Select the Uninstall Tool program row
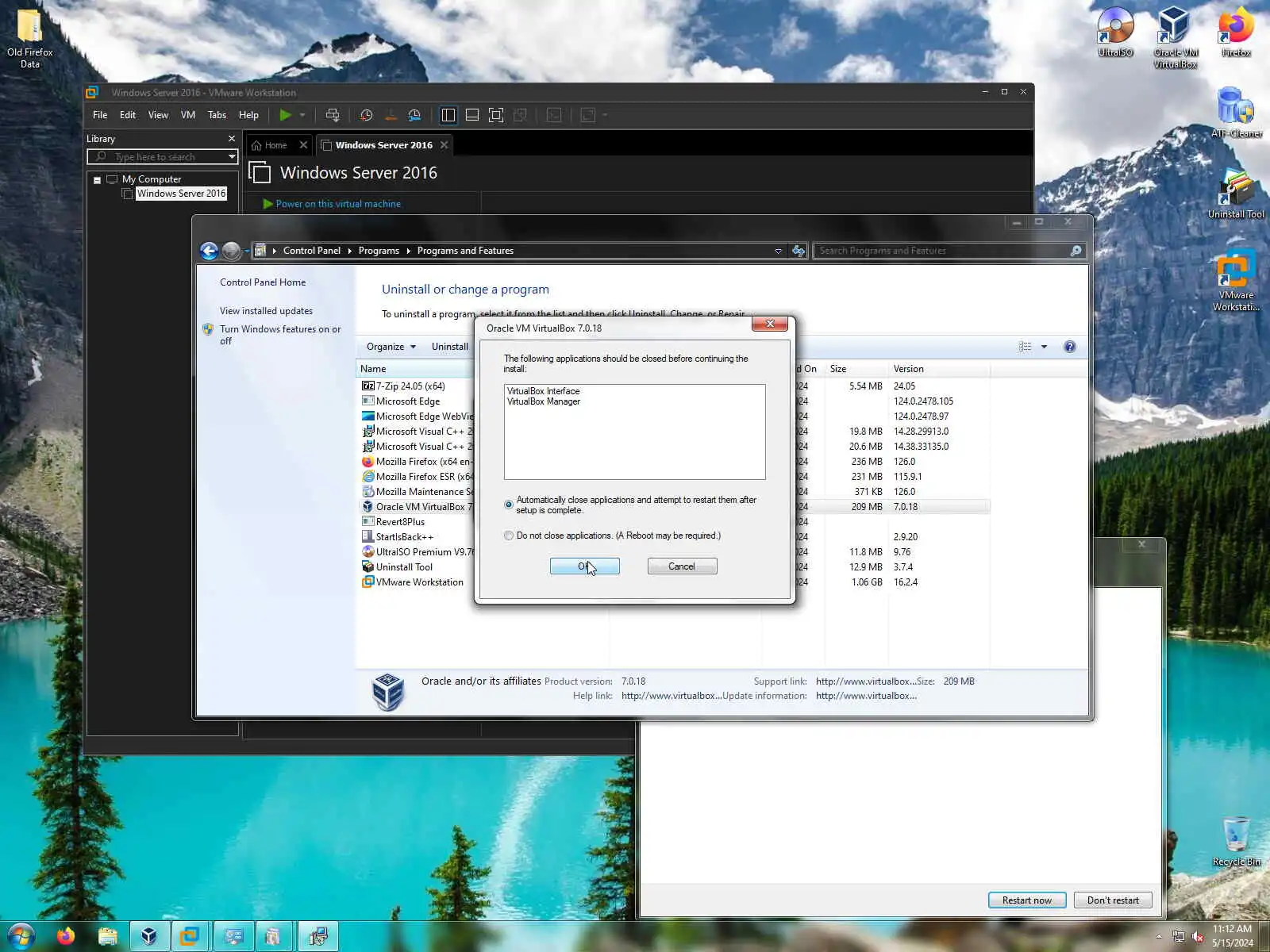 tap(675, 567)
